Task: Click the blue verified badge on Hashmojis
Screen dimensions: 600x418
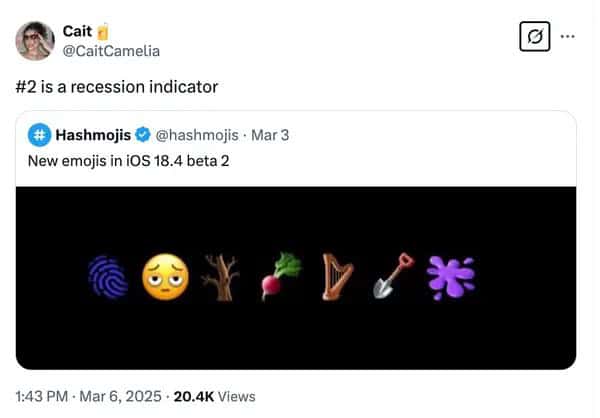Action: pos(143,135)
